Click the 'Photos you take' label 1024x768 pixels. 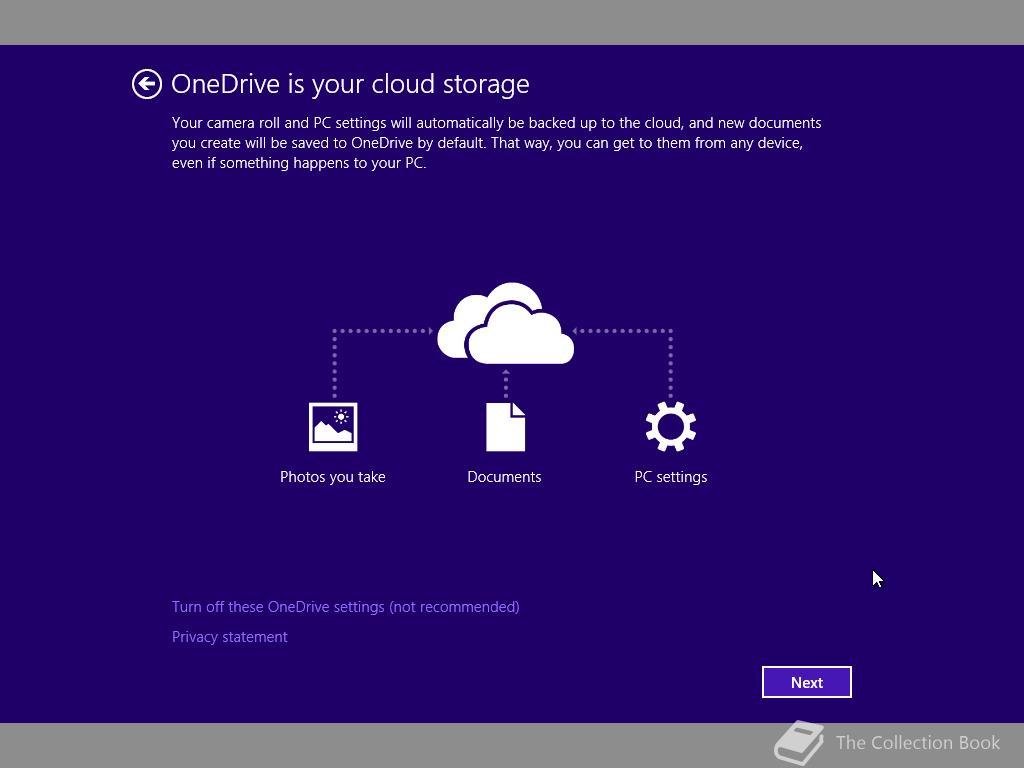(x=332, y=477)
